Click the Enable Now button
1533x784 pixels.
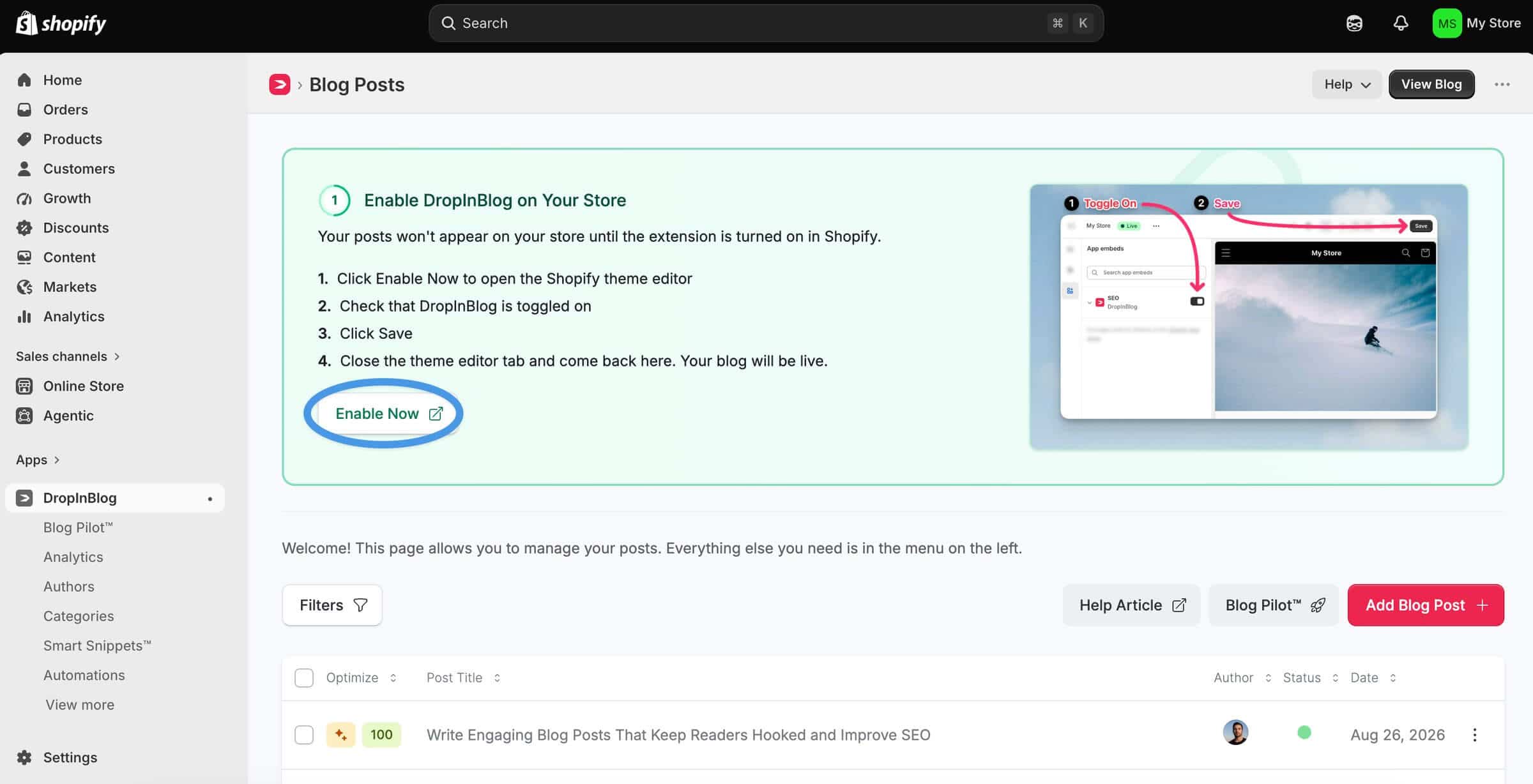tap(389, 414)
